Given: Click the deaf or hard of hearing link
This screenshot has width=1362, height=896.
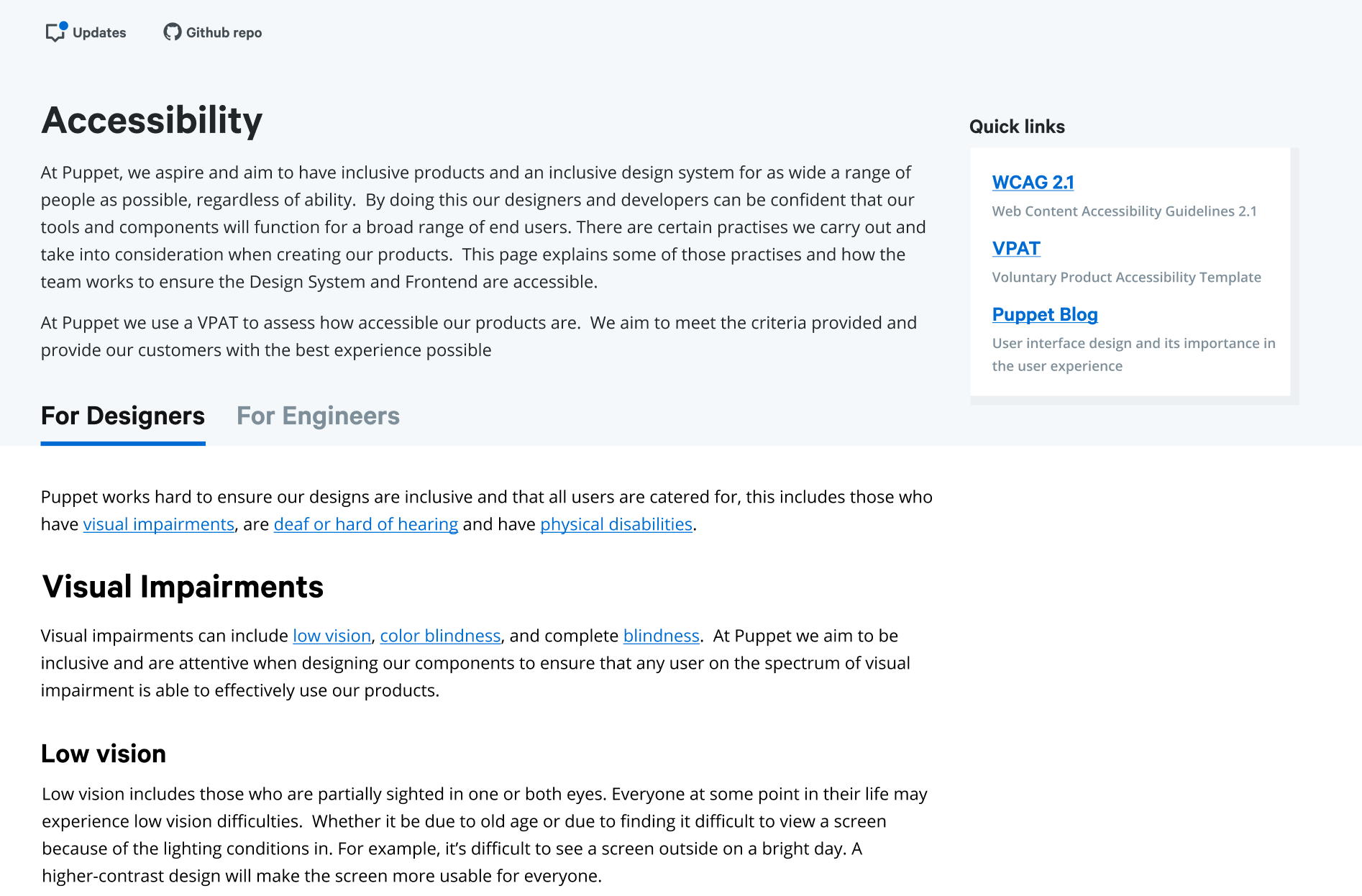Looking at the screenshot, I should tap(366, 525).
